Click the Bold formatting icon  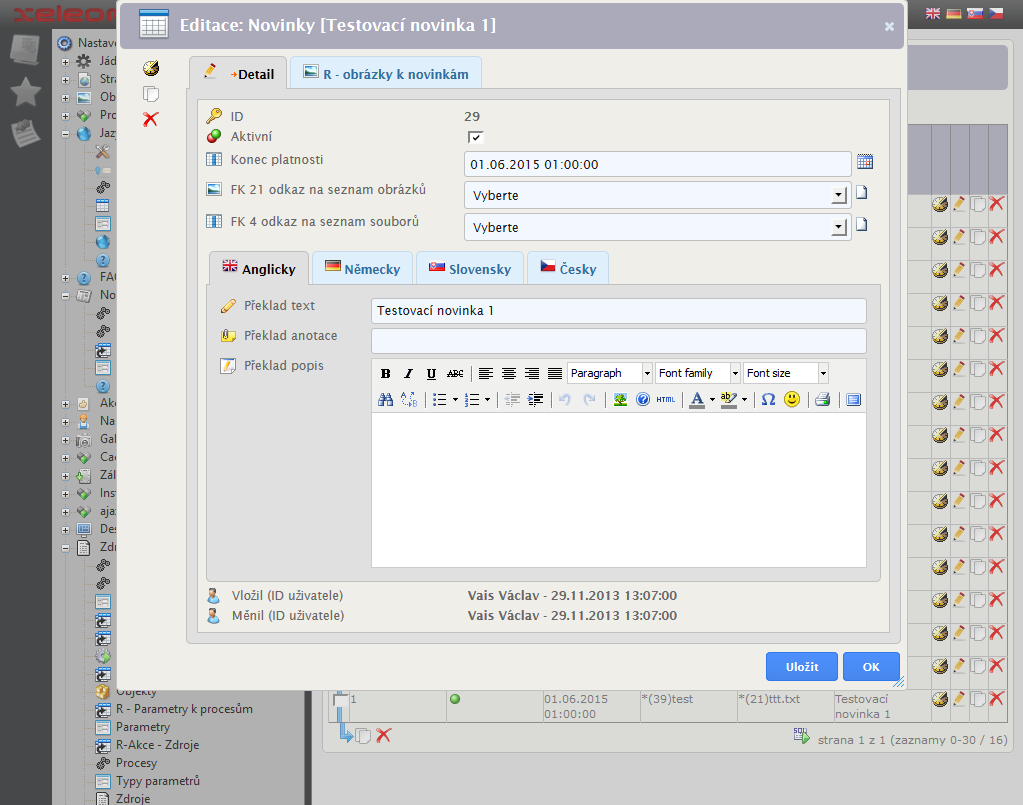386,373
